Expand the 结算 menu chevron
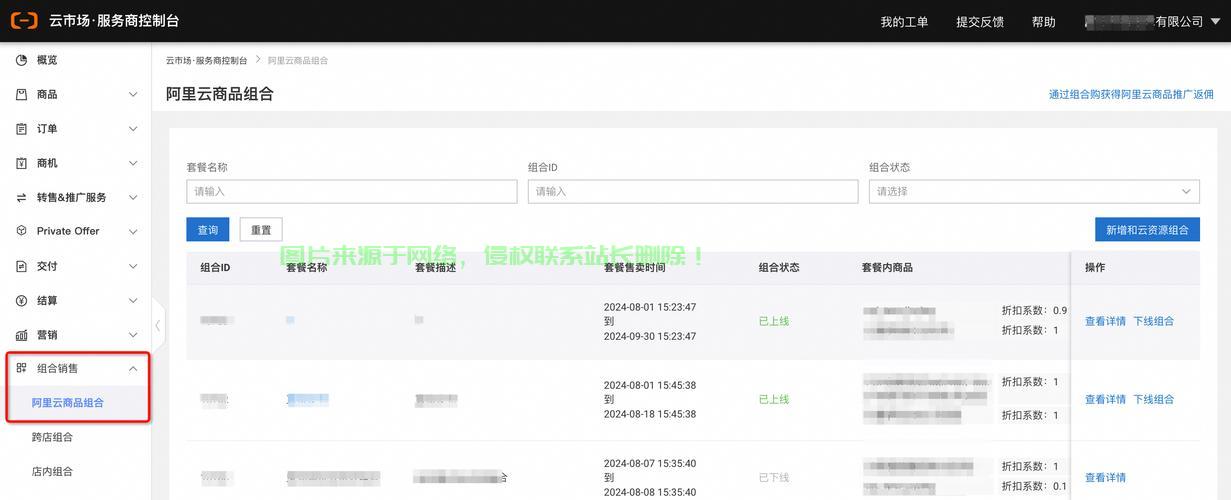 (133, 301)
